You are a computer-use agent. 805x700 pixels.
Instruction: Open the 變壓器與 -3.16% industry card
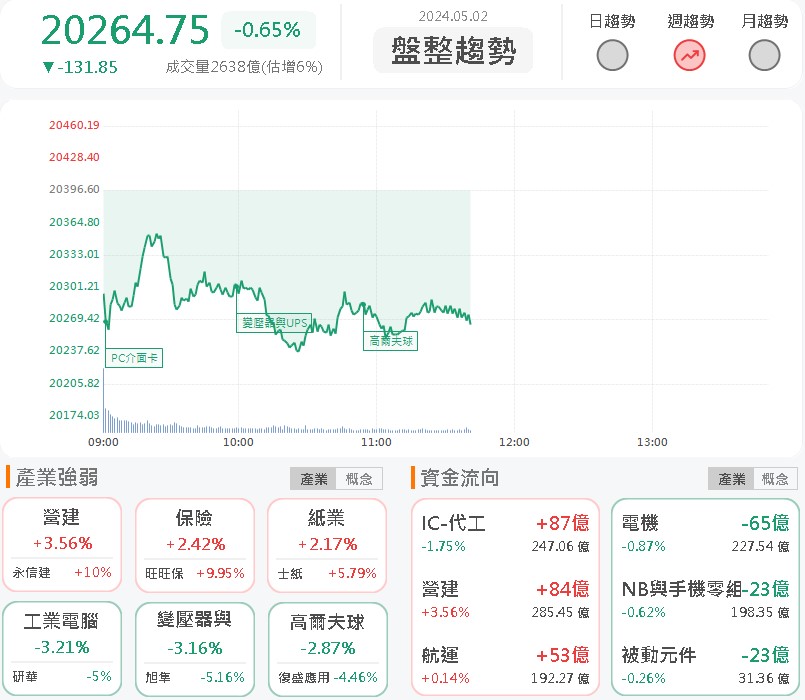[x=195, y=649]
